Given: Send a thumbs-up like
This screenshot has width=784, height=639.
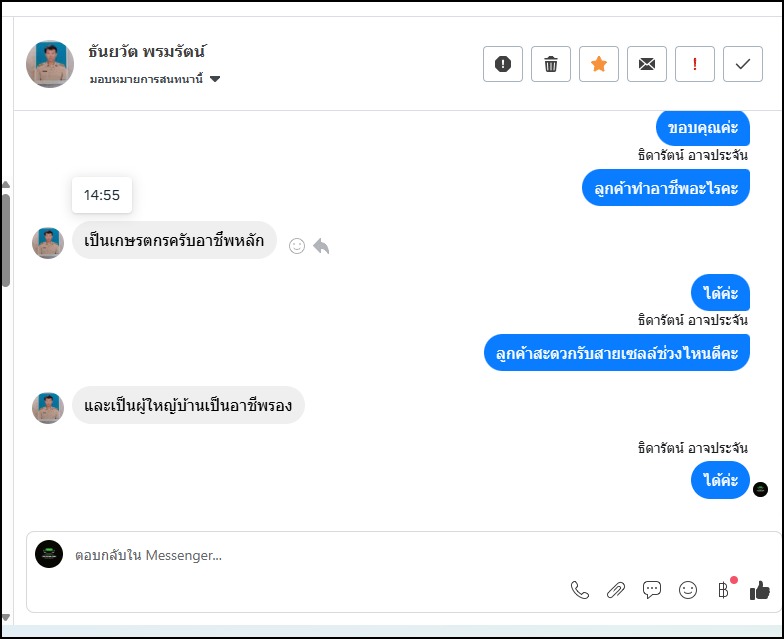Looking at the screenshot, I should click(760, 590).
